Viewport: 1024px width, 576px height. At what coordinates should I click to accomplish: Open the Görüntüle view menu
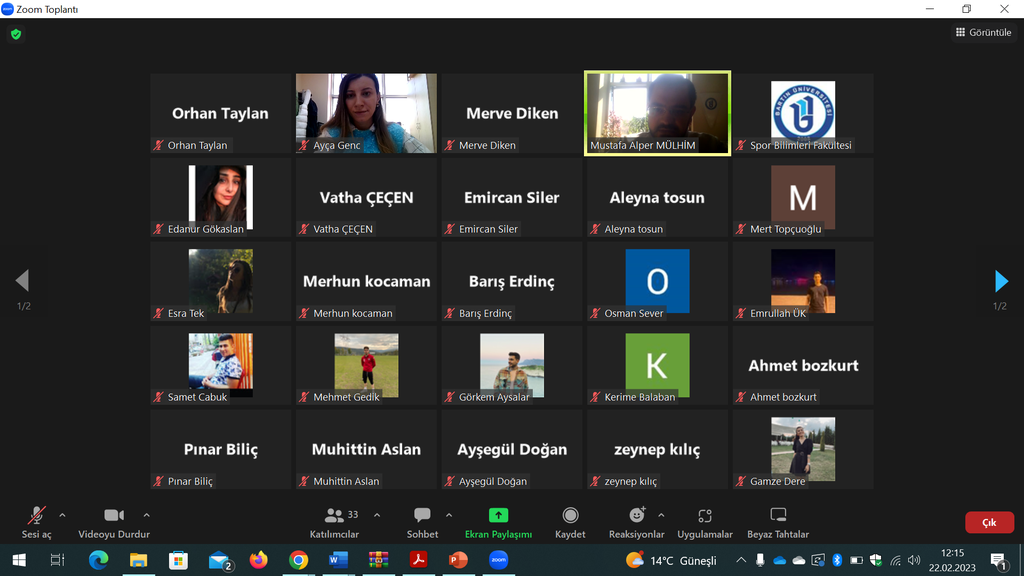click(983, 33)
